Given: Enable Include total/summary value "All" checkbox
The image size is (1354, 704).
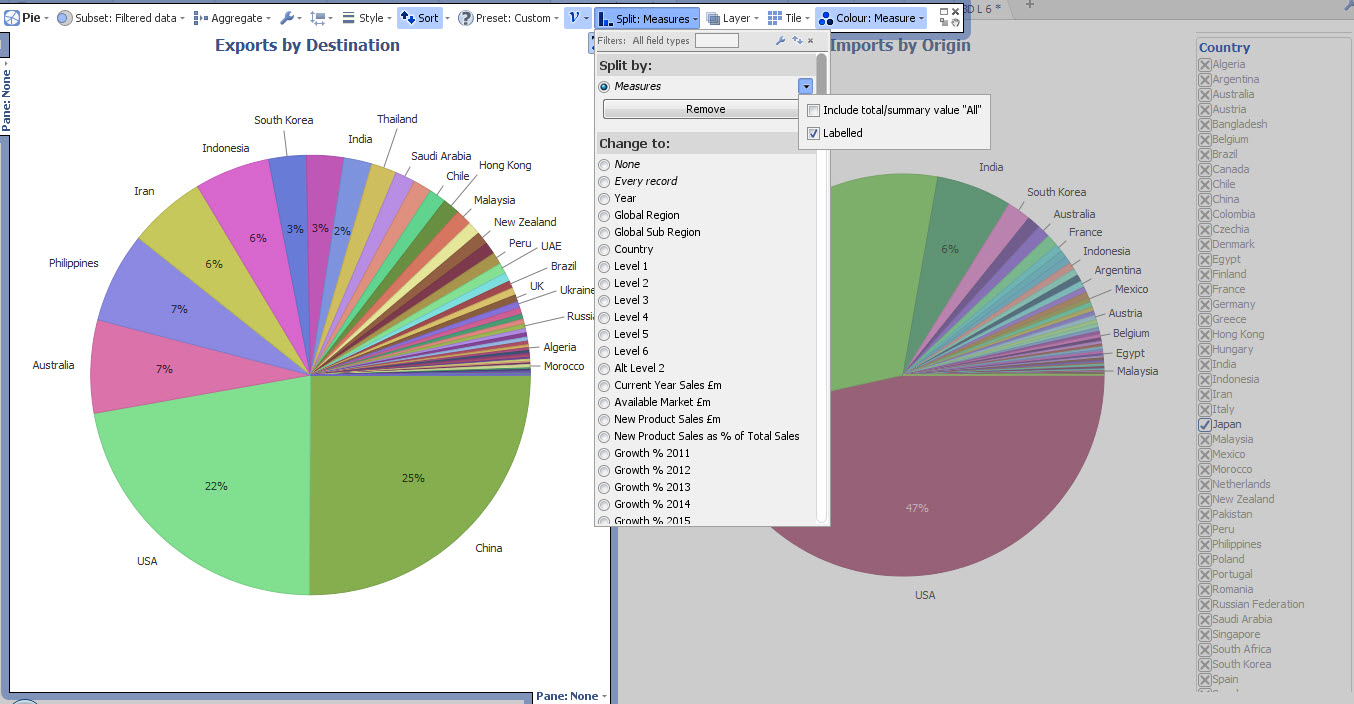Looking at the screenshot, I should 814,110.
